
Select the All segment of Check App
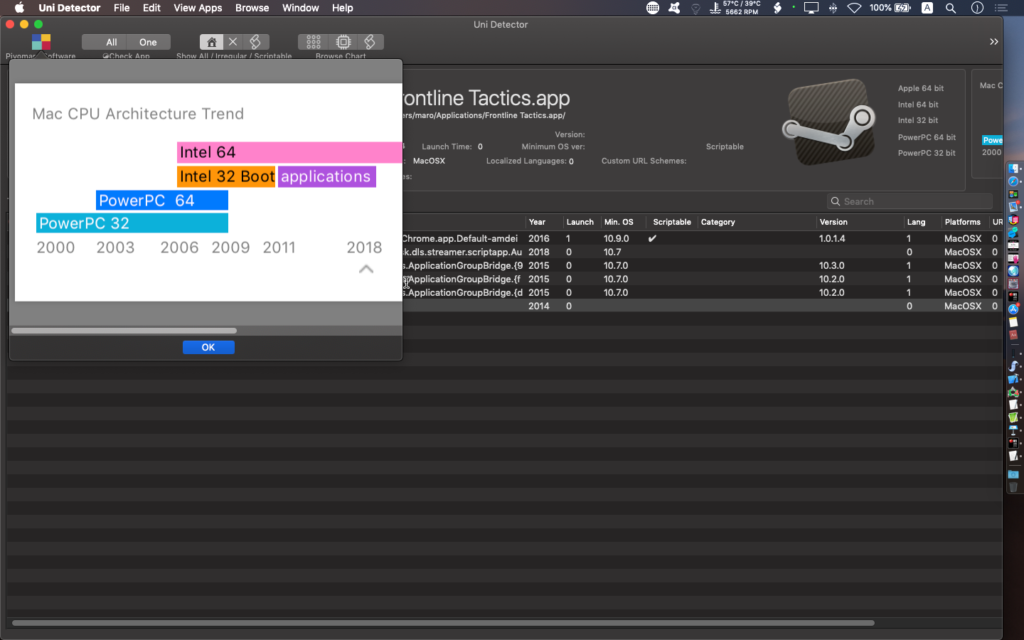111,42
